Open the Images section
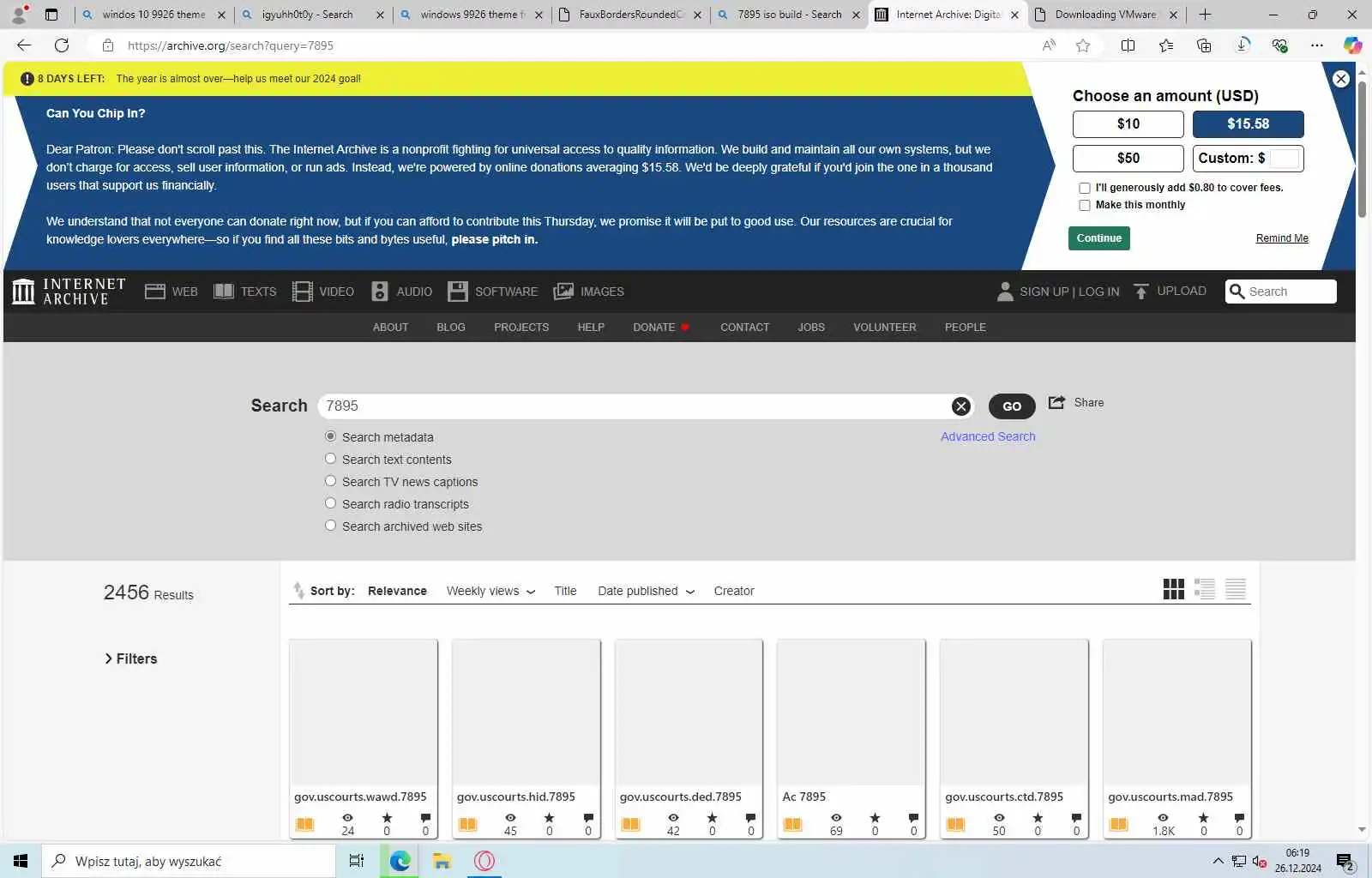The height and width of the screenshot is (878, 1372). [589, 292]
